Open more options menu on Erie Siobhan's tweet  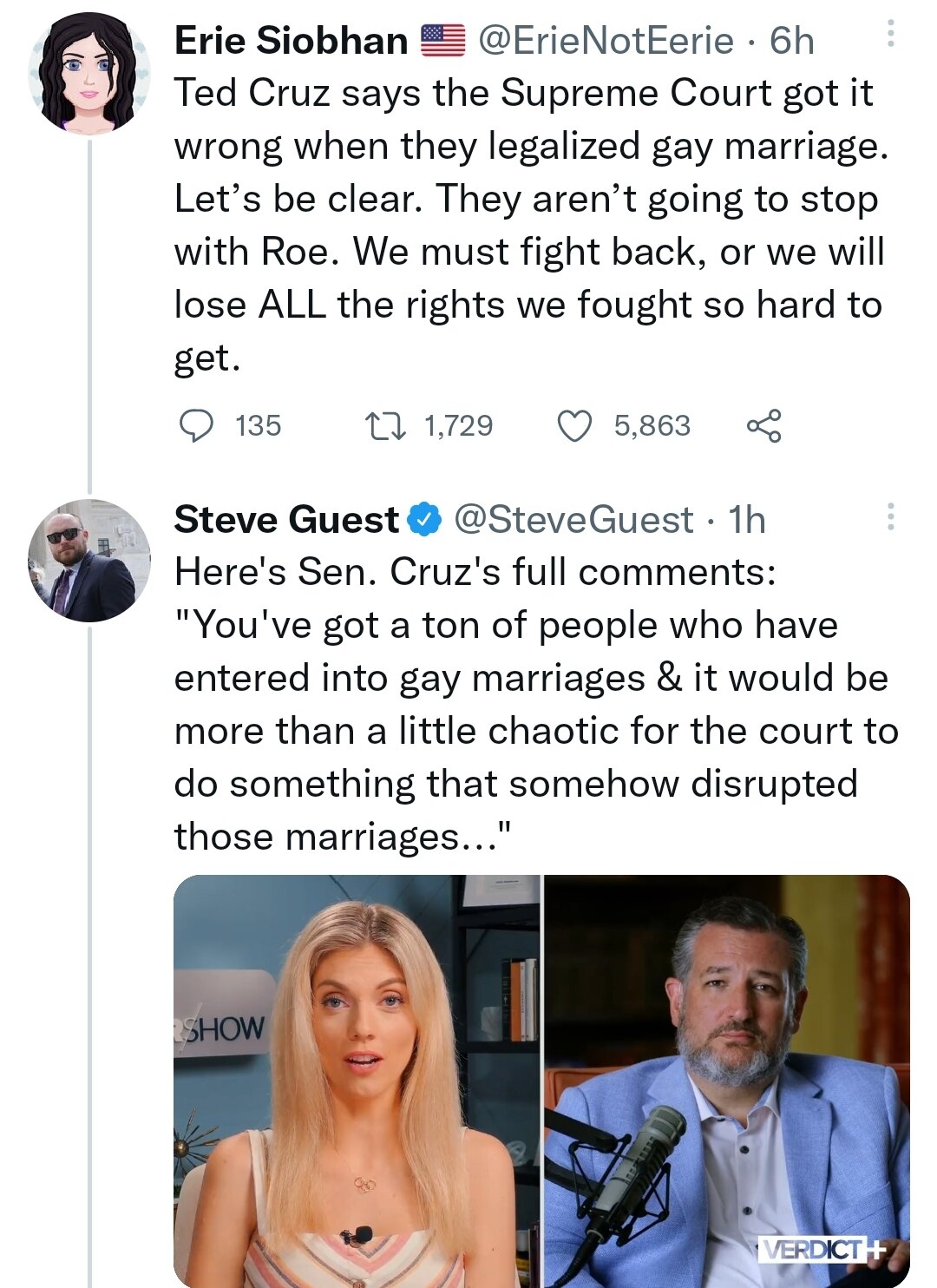coord(890,34)
